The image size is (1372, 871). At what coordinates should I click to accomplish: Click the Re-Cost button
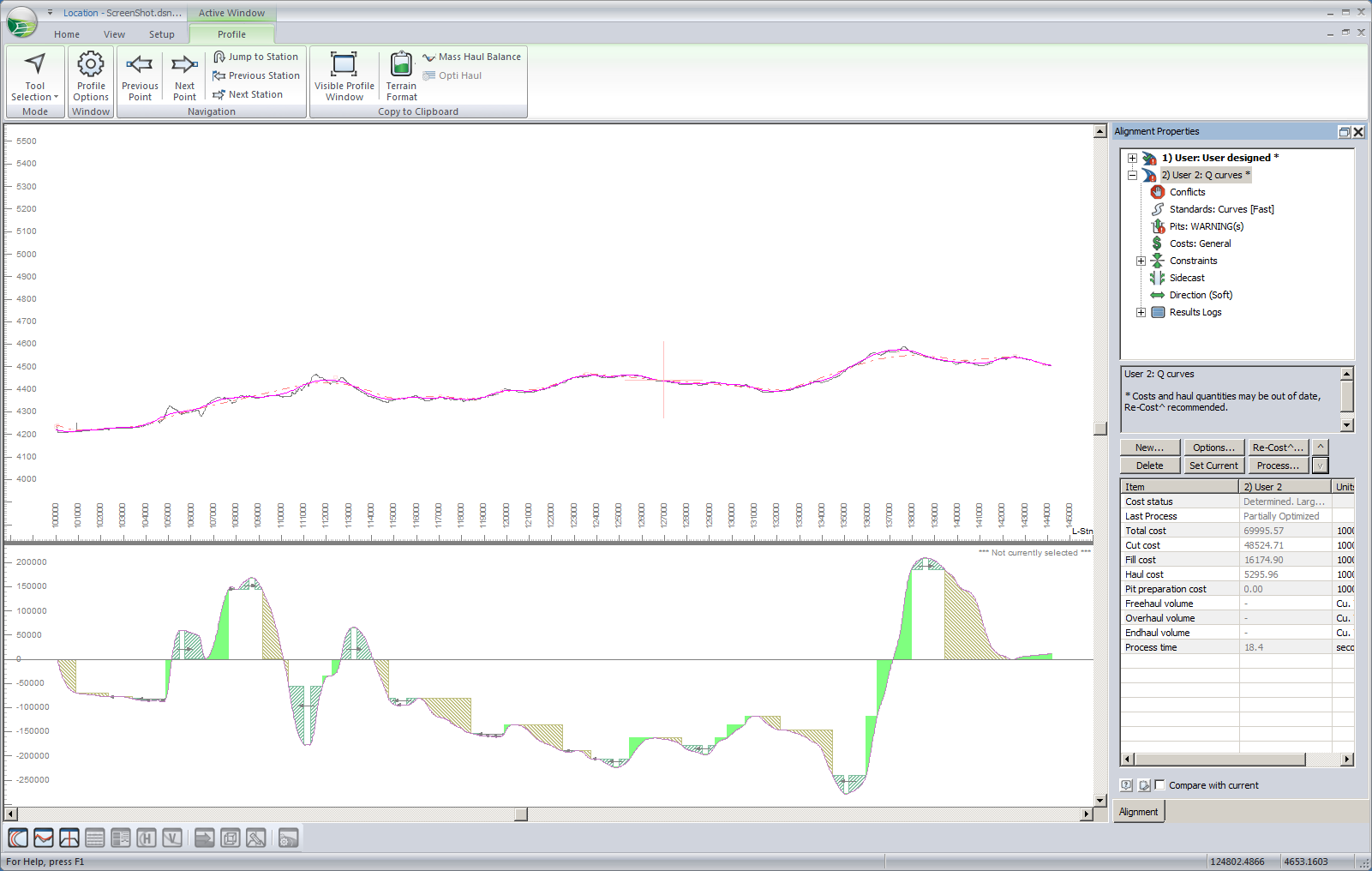tap(1278, 448)
